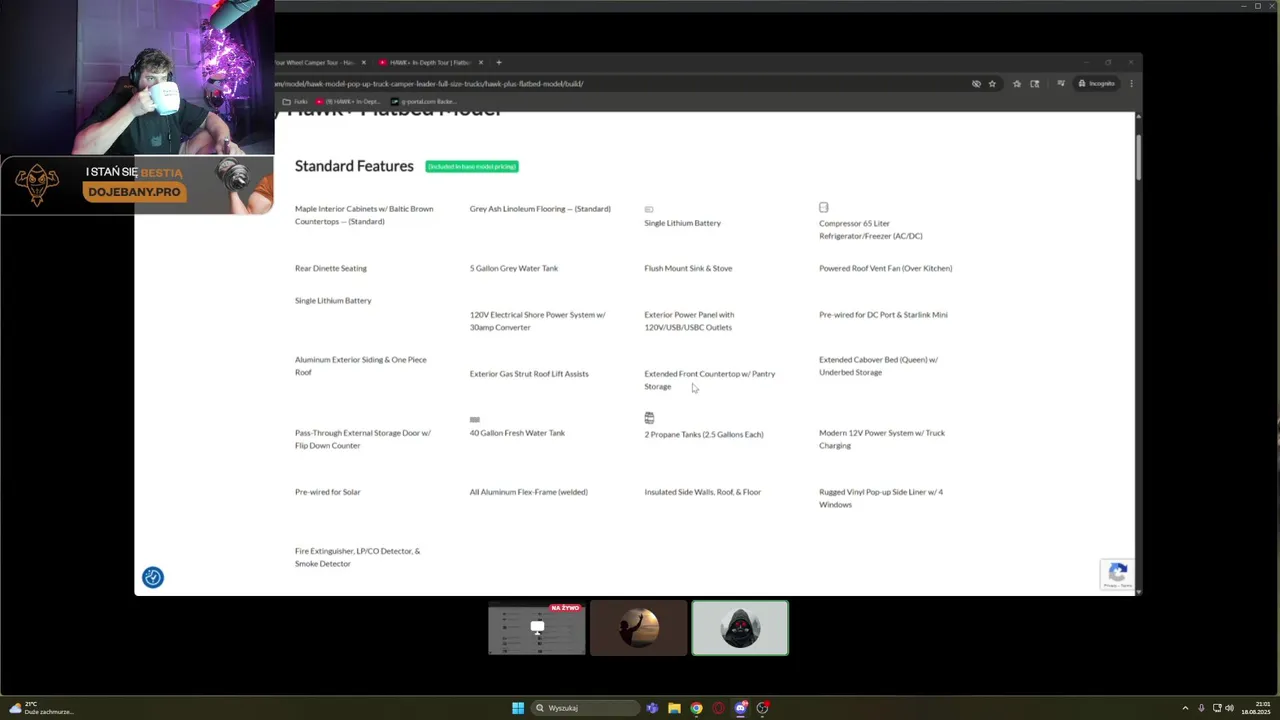Open the volume tray icon

pyautogui.click(x=1229, y=708)
